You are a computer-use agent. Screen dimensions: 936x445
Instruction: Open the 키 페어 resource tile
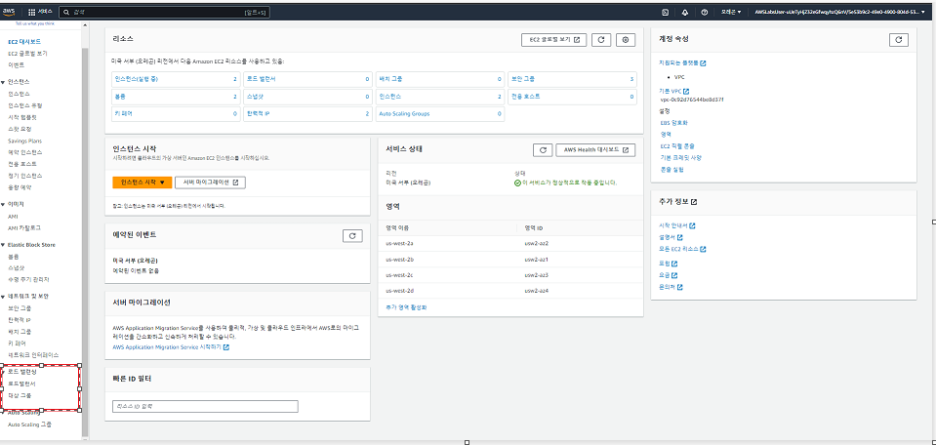(175, 113)
